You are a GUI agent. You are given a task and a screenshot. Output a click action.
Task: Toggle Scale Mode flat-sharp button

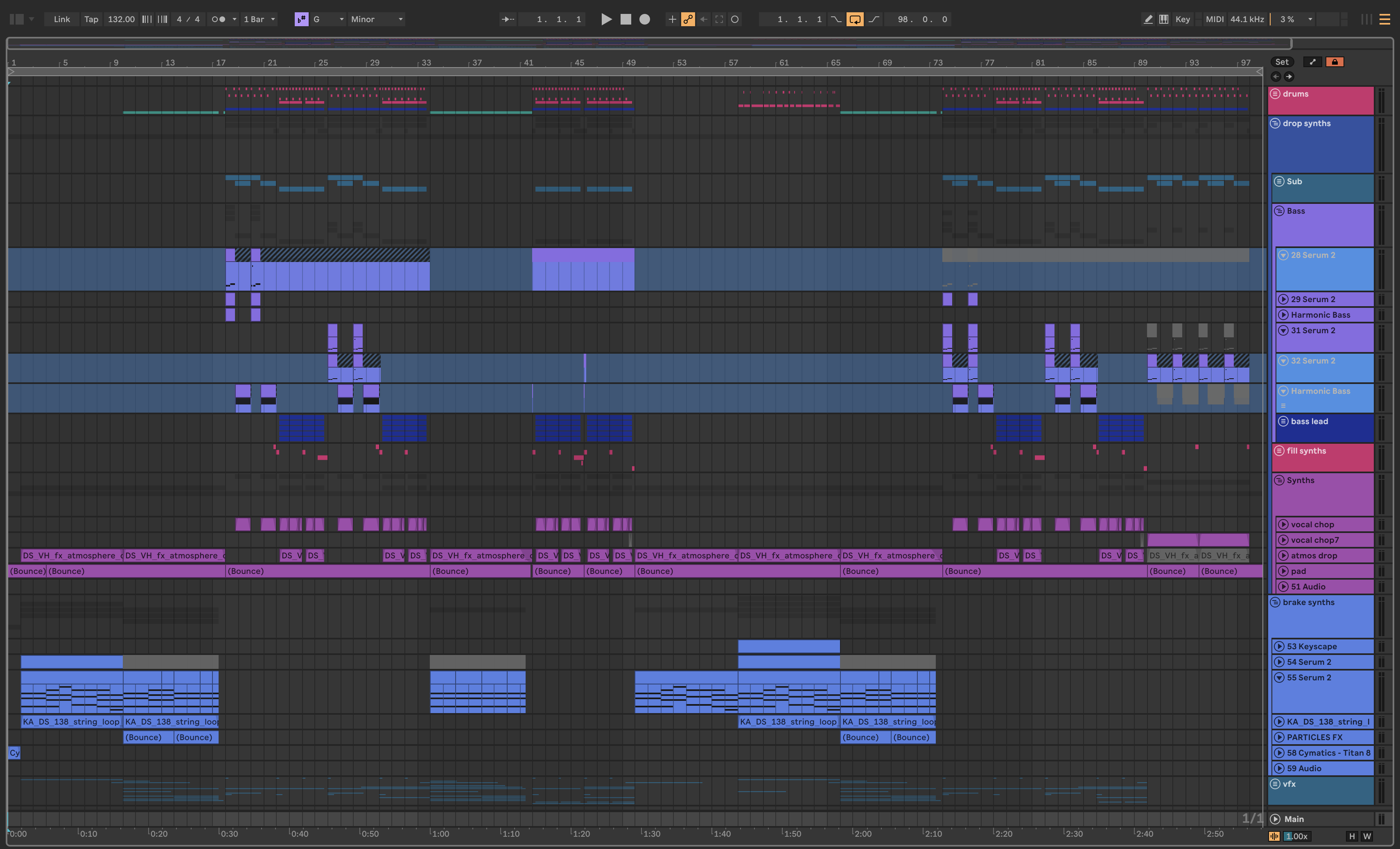[301, 19]
